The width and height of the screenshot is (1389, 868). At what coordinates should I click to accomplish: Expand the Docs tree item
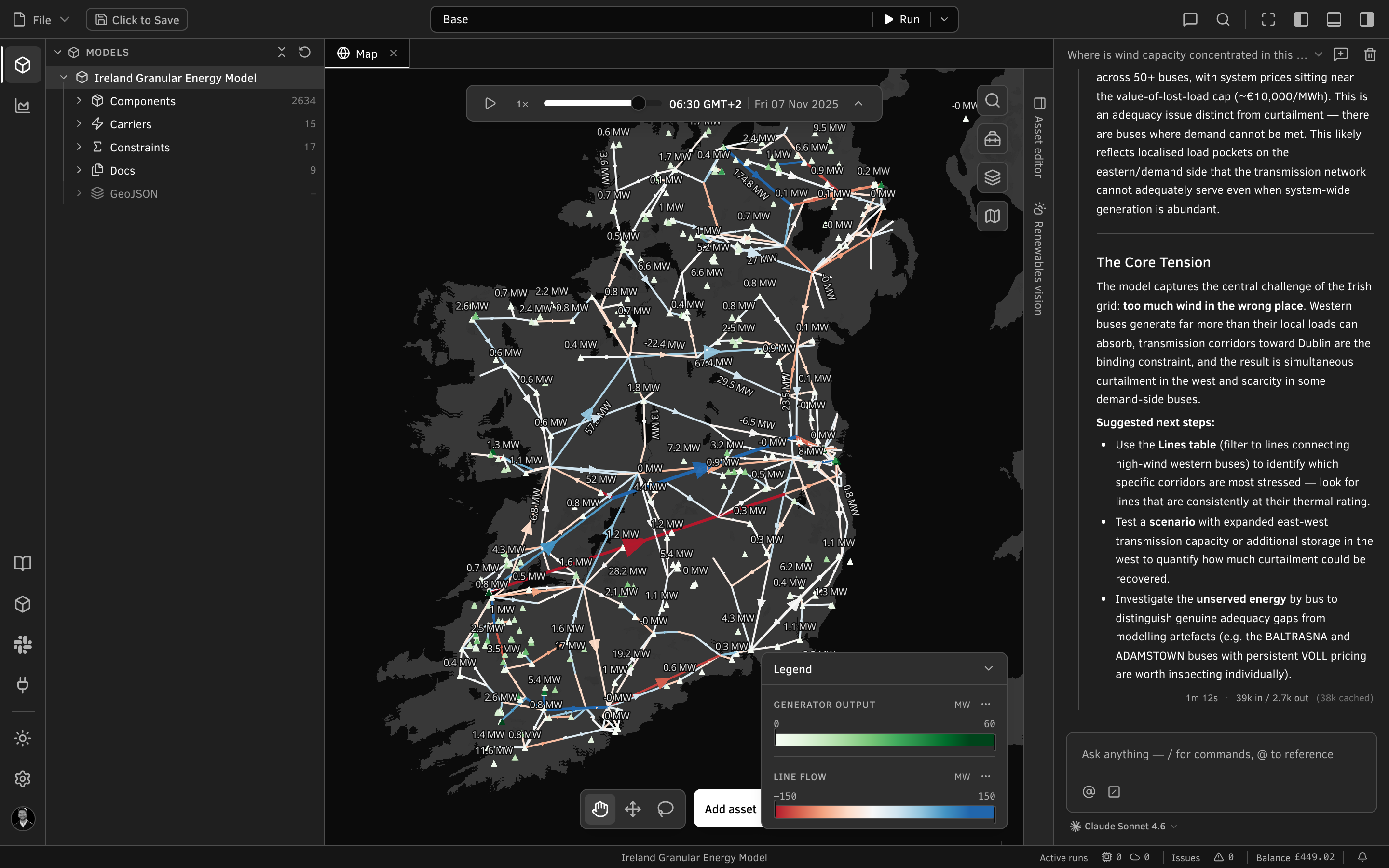(x=79, y=170)
